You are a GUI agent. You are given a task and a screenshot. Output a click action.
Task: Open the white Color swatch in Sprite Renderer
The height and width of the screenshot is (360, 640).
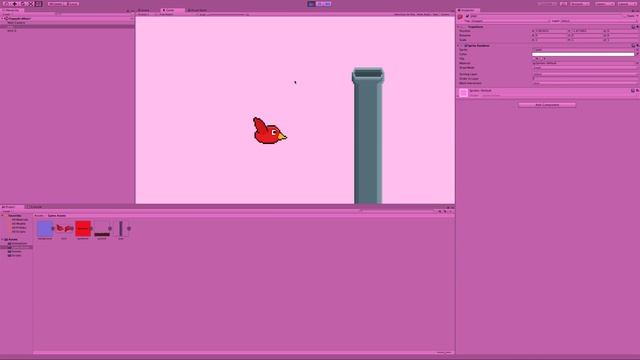click(583, 54)
